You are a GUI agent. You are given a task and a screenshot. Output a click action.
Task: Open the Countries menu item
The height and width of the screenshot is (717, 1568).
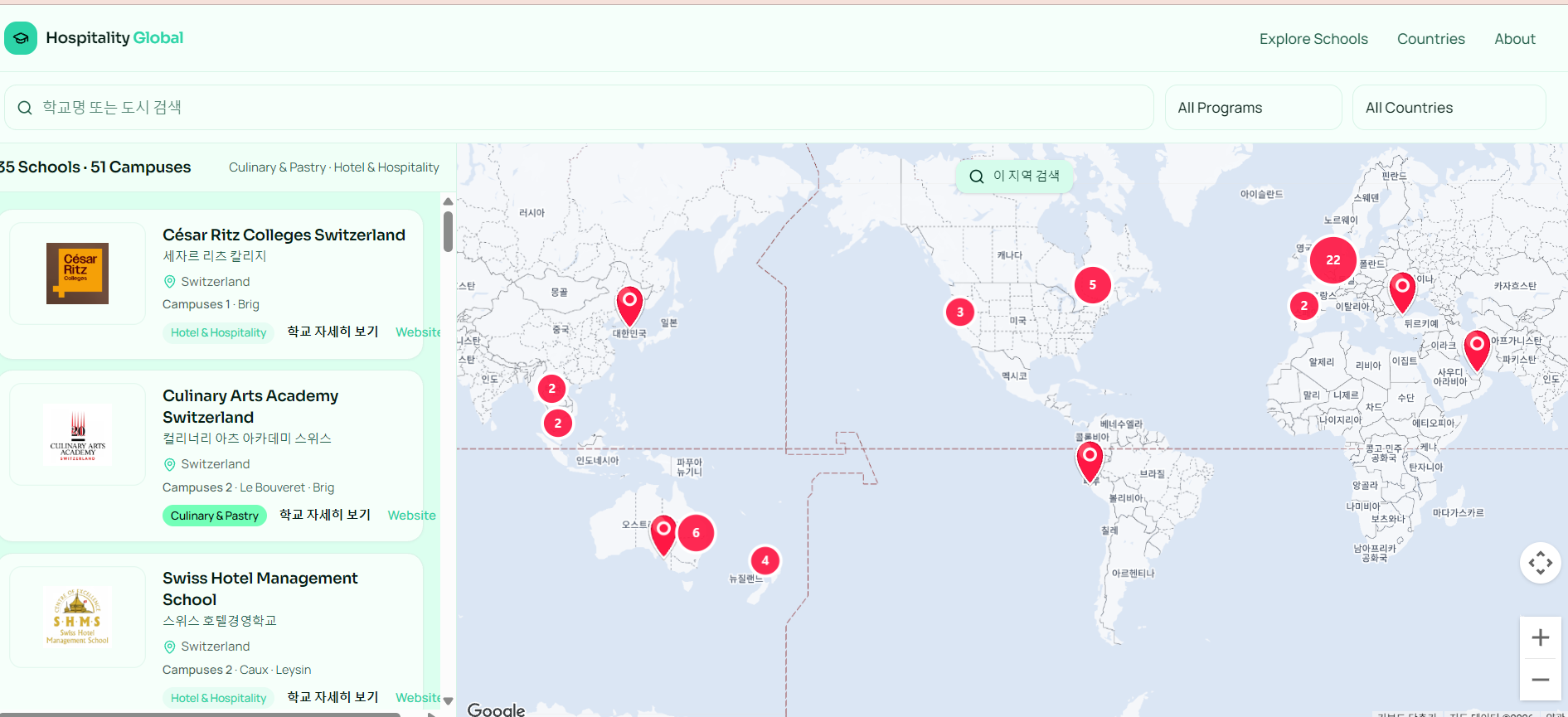pos(1430,39)
